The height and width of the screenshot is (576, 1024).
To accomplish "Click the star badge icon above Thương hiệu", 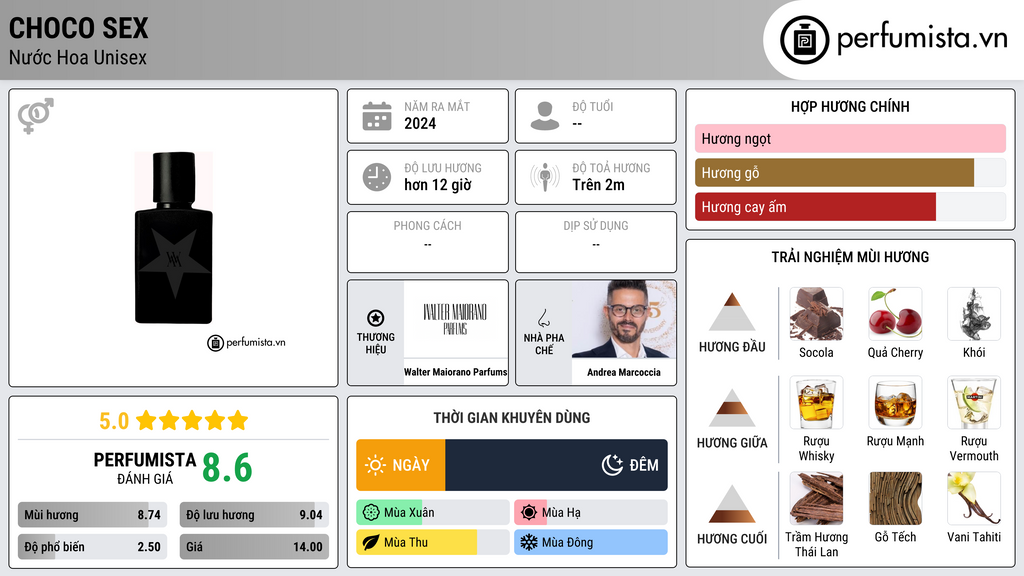I will [376, 318].
